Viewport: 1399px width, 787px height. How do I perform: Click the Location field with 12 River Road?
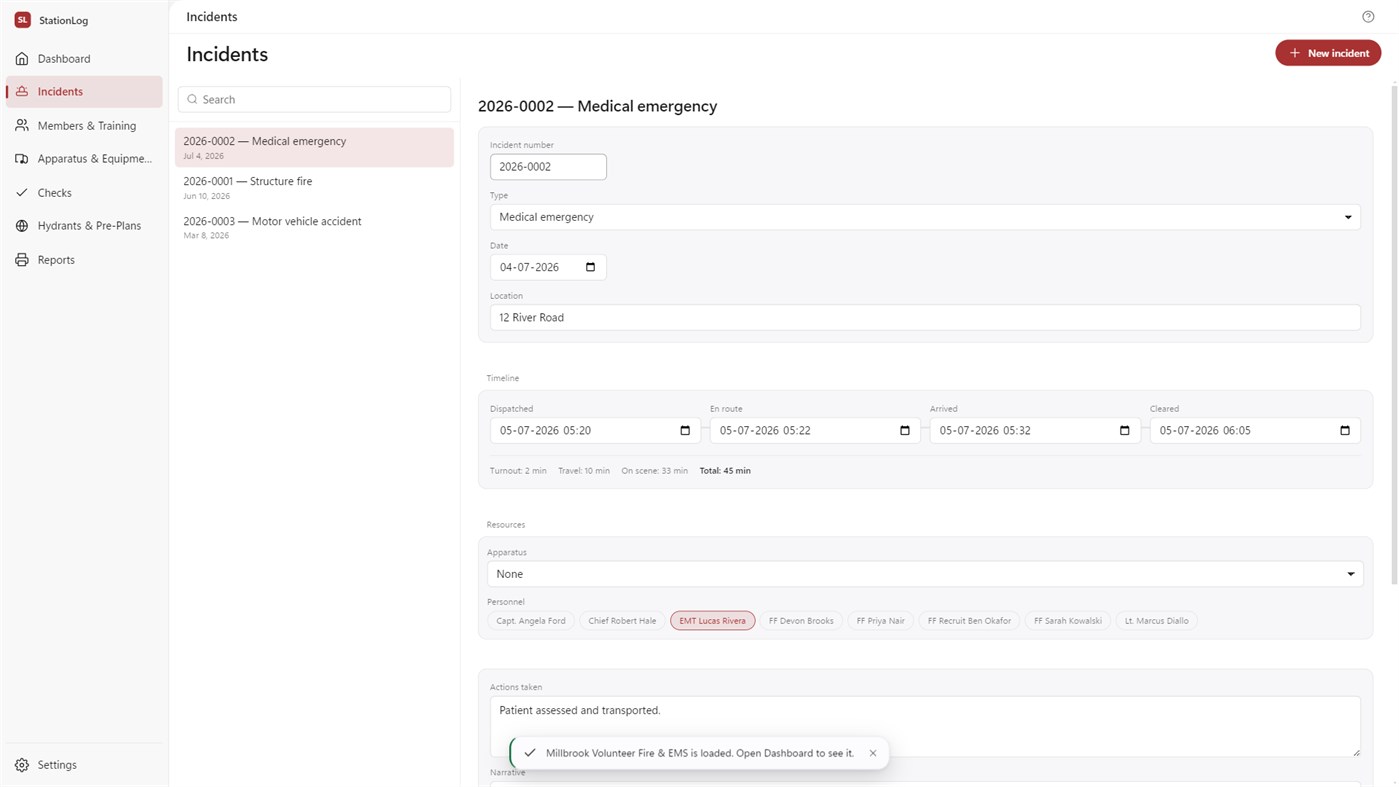[x=925, y=317]
